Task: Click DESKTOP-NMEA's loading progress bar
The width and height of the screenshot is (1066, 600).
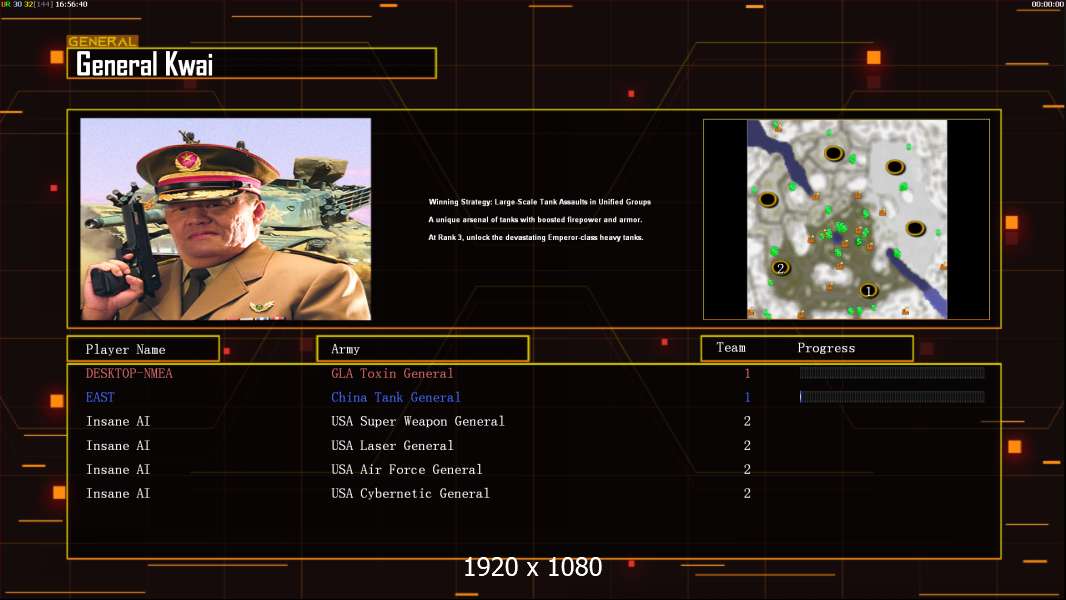Action: (x=892, y=372)
